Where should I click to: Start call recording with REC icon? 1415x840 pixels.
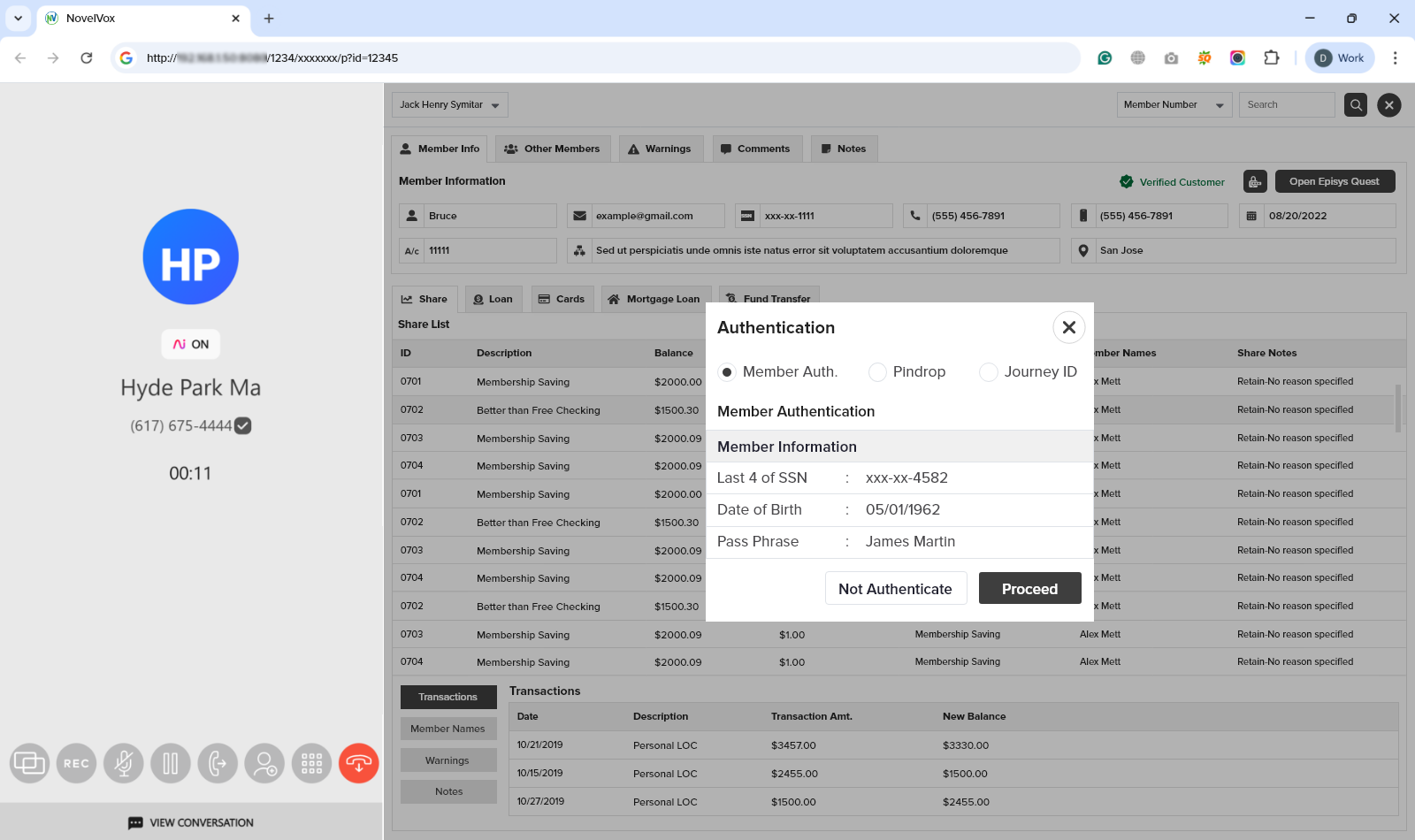coord(76,763)
